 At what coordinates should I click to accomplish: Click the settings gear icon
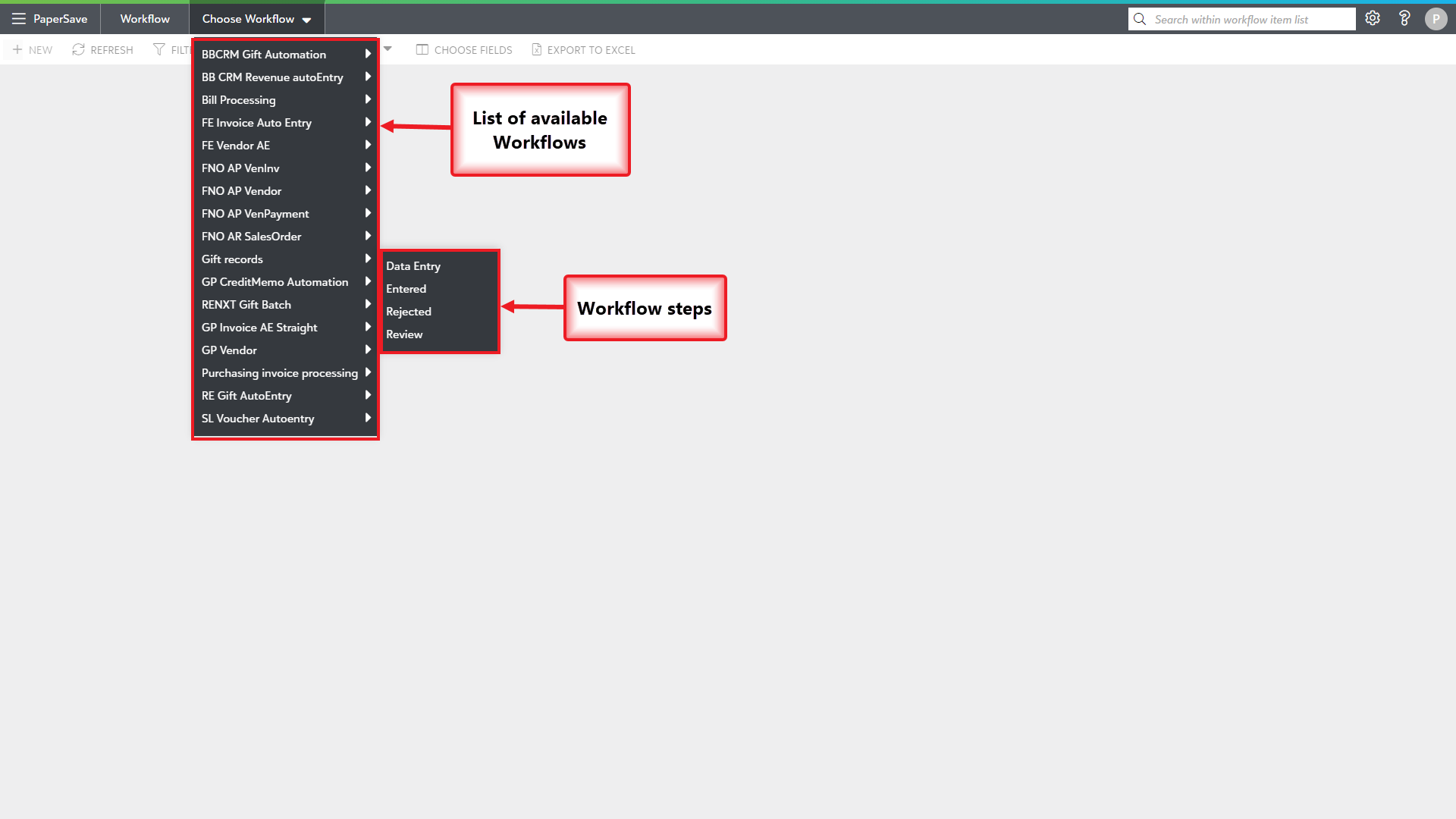point(1373,19)
